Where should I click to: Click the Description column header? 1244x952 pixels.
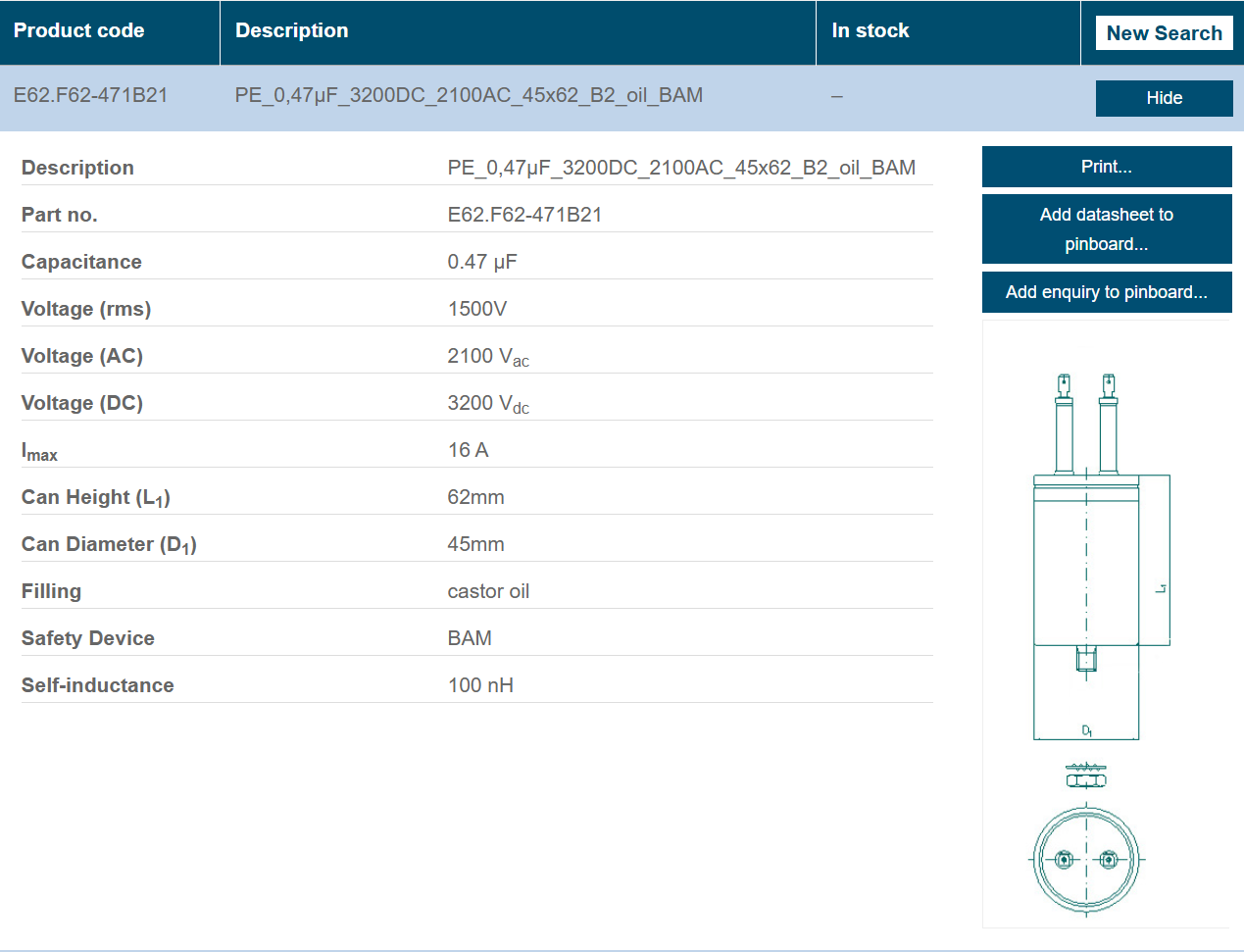coord(291,30)
